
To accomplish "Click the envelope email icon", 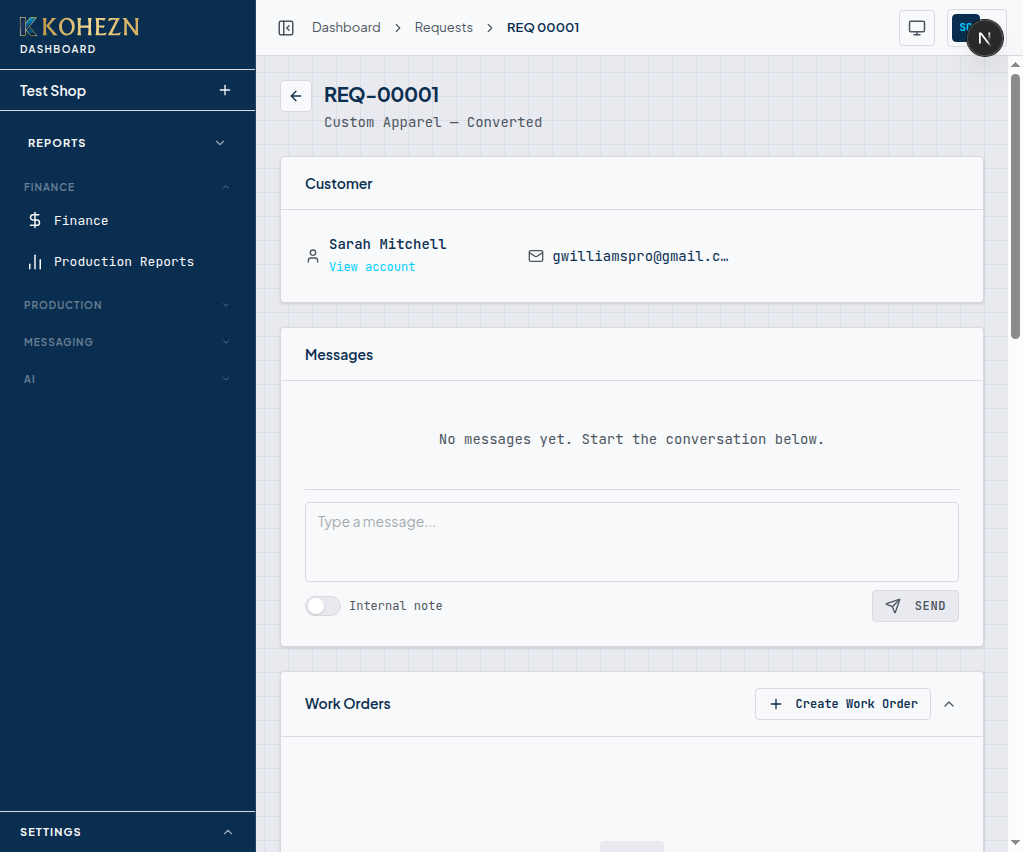I will coord(536,256).
